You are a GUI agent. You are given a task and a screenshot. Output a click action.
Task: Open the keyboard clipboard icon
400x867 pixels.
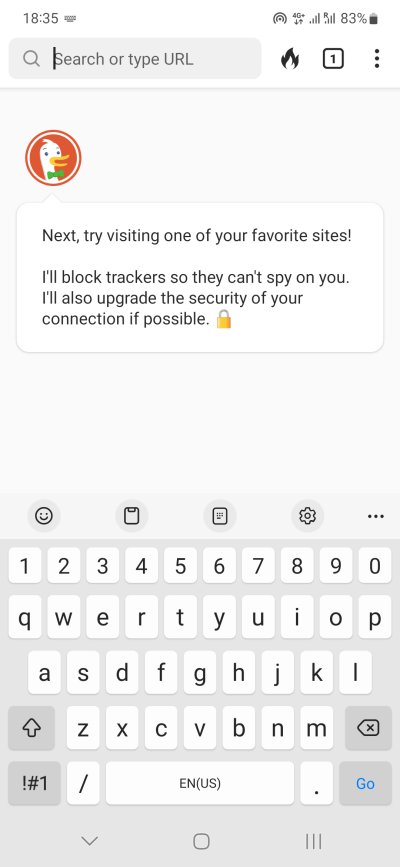(131, 516)
